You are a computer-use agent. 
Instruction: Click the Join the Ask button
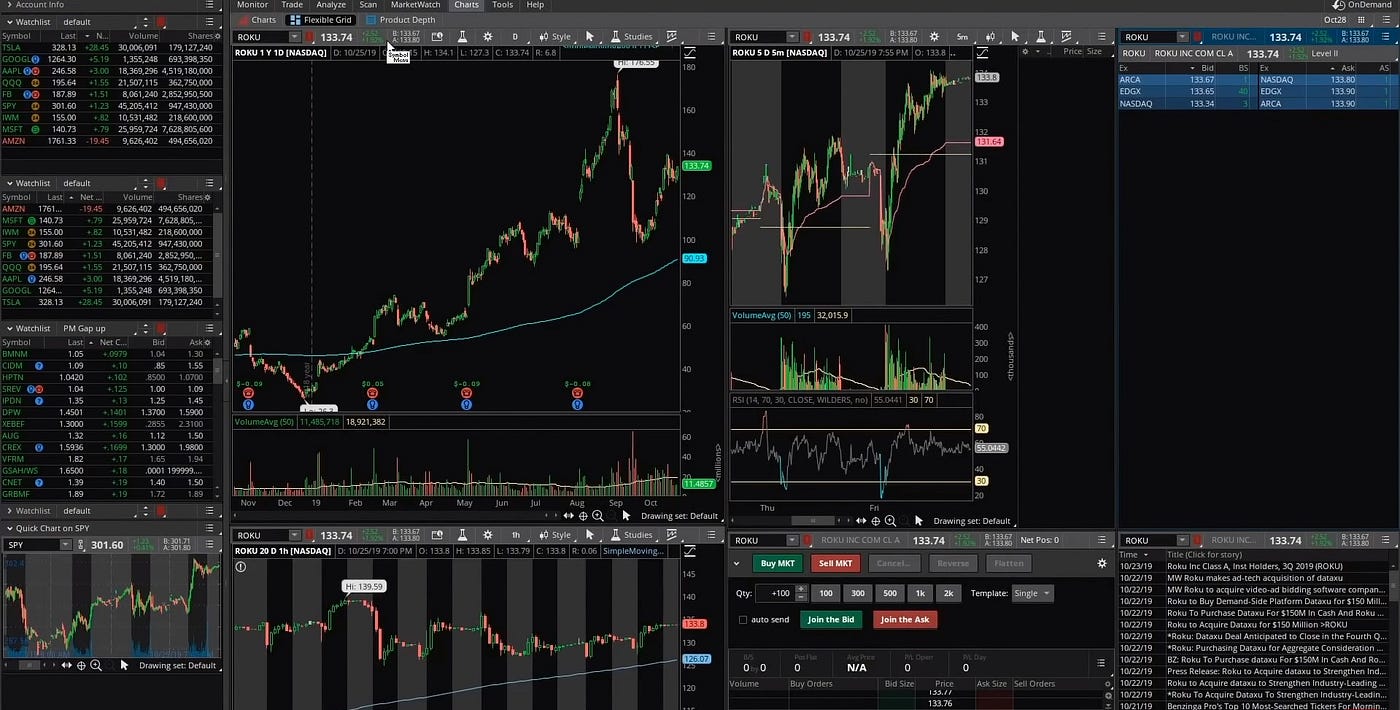click(x=905, y=620)
